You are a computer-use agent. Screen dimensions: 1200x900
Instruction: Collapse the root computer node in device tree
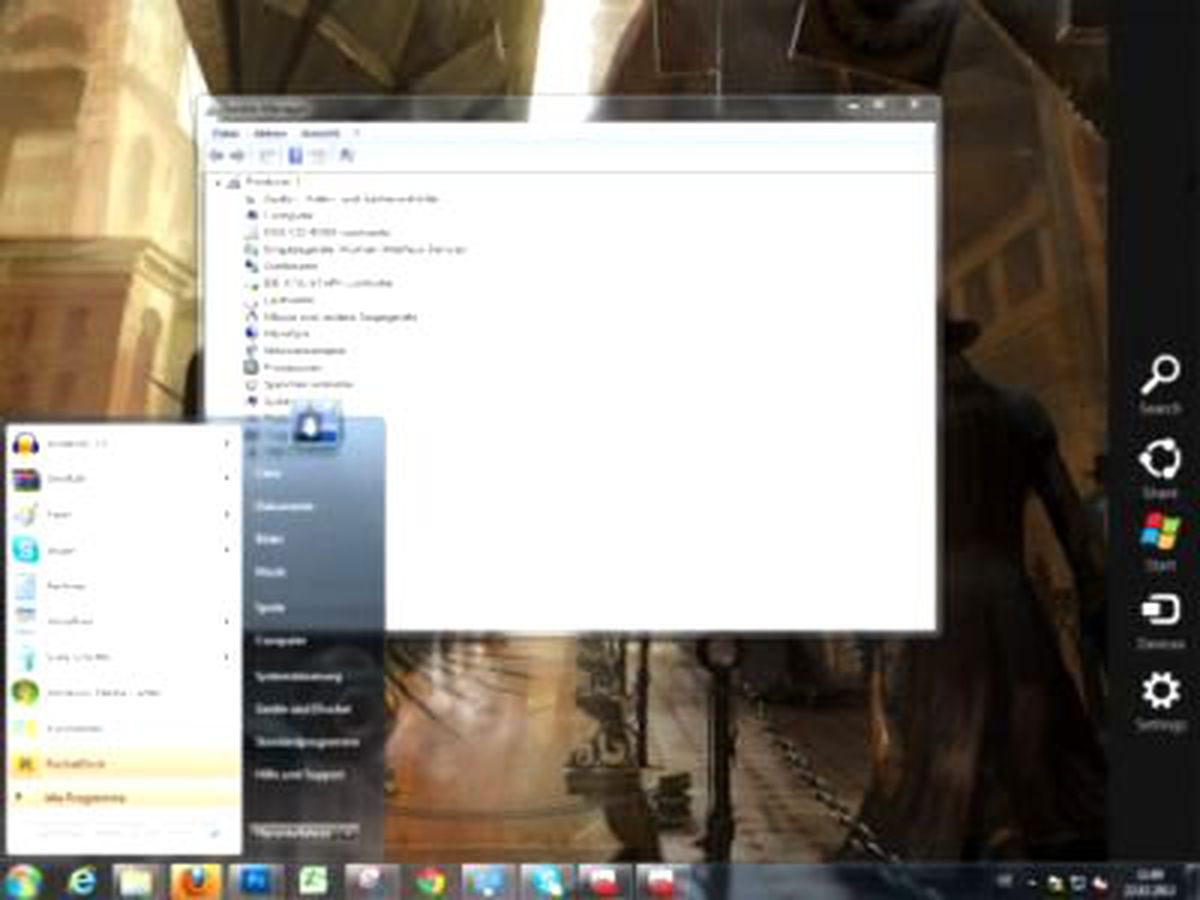tap(217, 182)
